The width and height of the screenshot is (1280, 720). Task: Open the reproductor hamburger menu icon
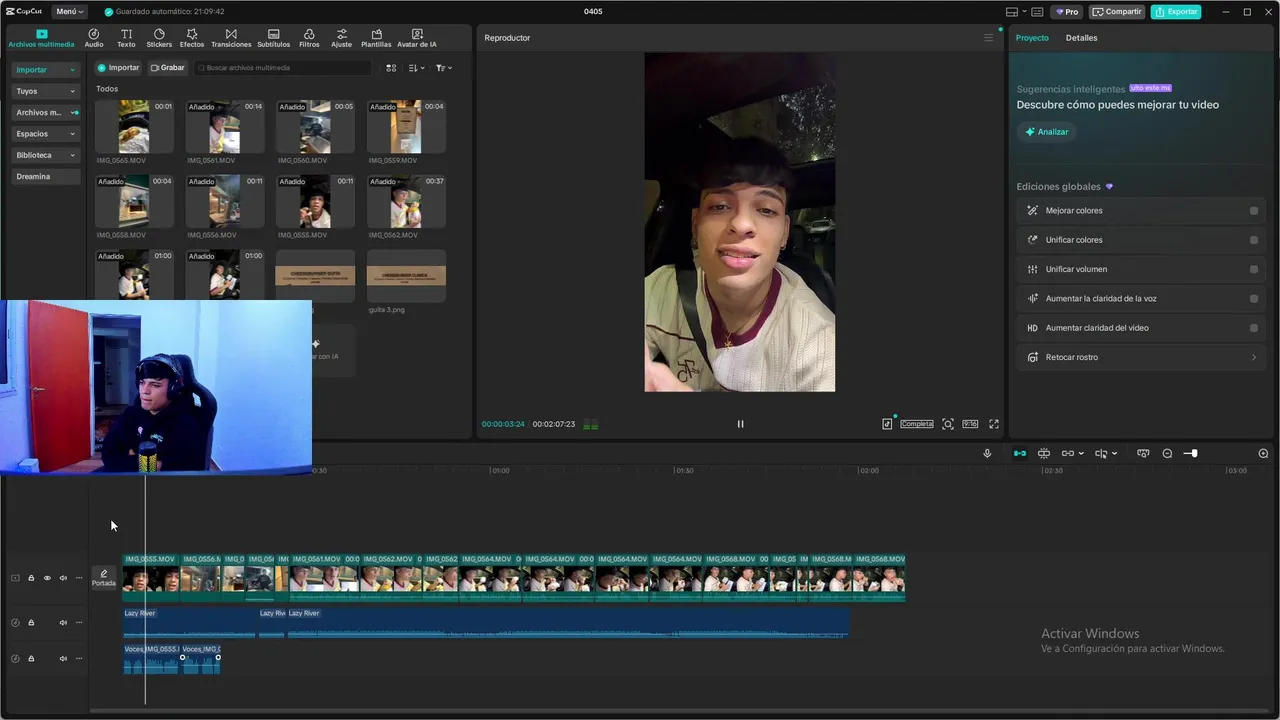(x=989, y=38)
